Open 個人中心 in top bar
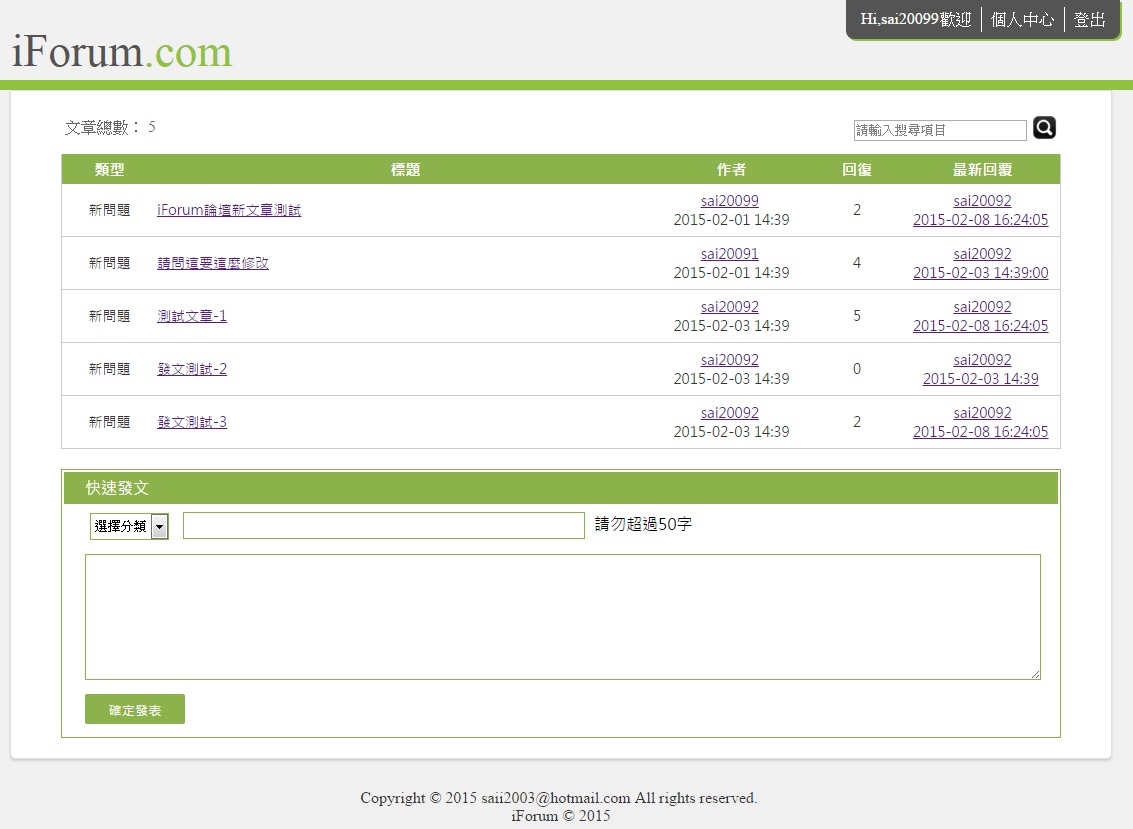The image size is (1133, 829). pos(1022,20)
